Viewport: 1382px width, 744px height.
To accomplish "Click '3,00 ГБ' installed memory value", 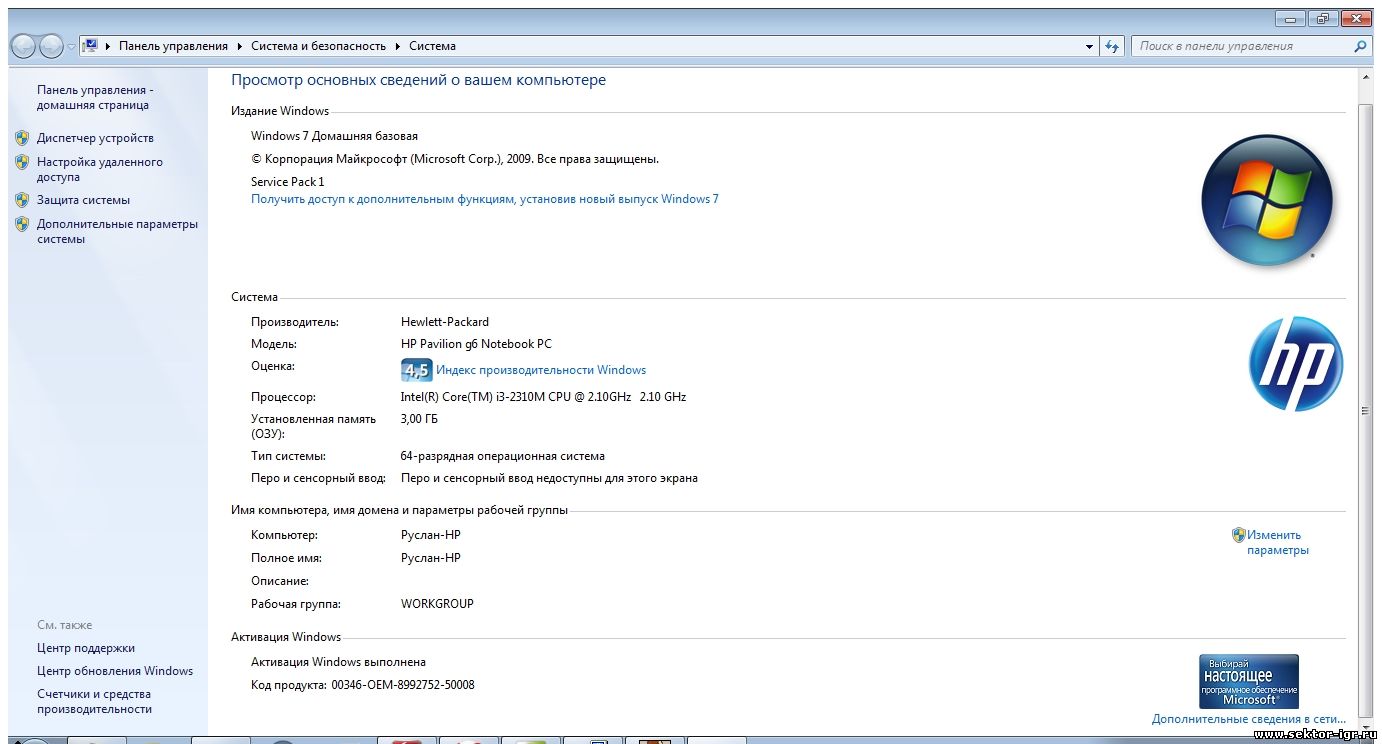I will (x=419, y=419).
